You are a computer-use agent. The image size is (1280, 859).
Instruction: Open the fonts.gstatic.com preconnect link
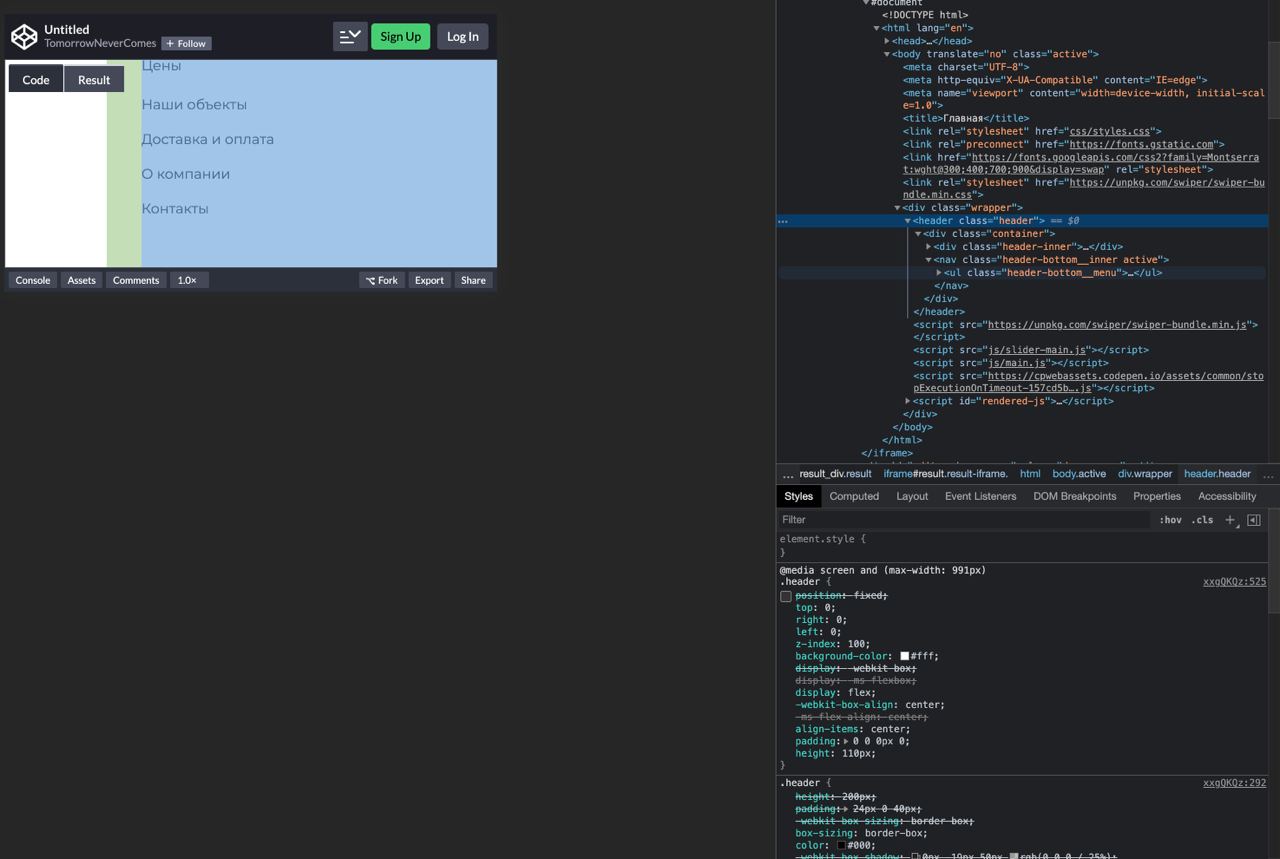pos(1141,144)
